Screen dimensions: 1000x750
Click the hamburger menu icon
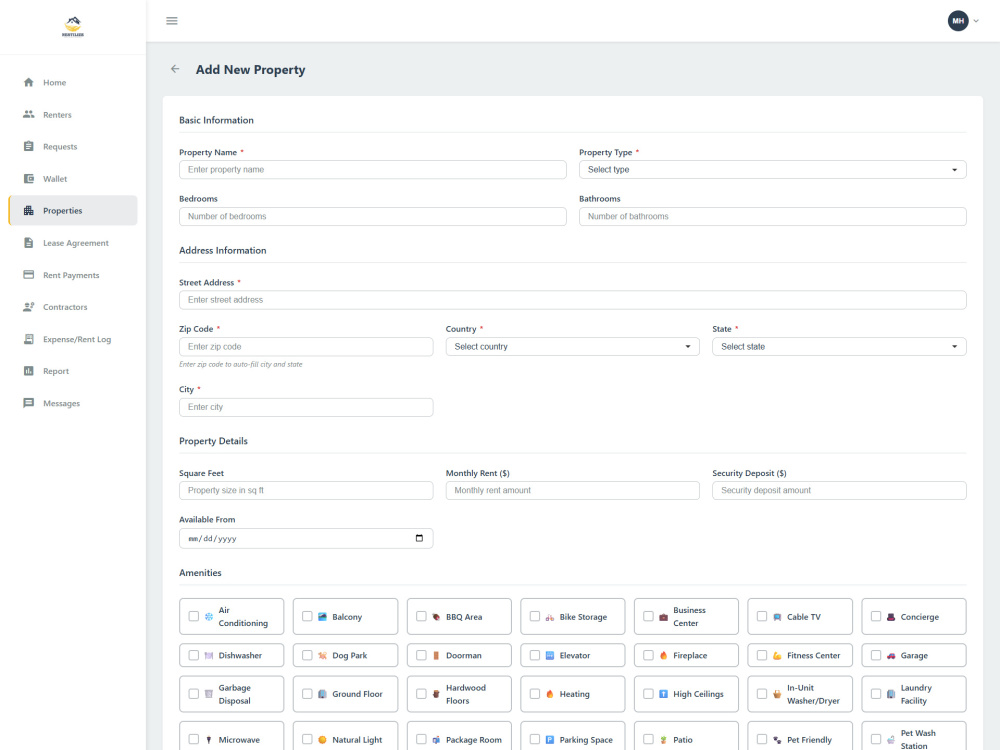point(172,21)
